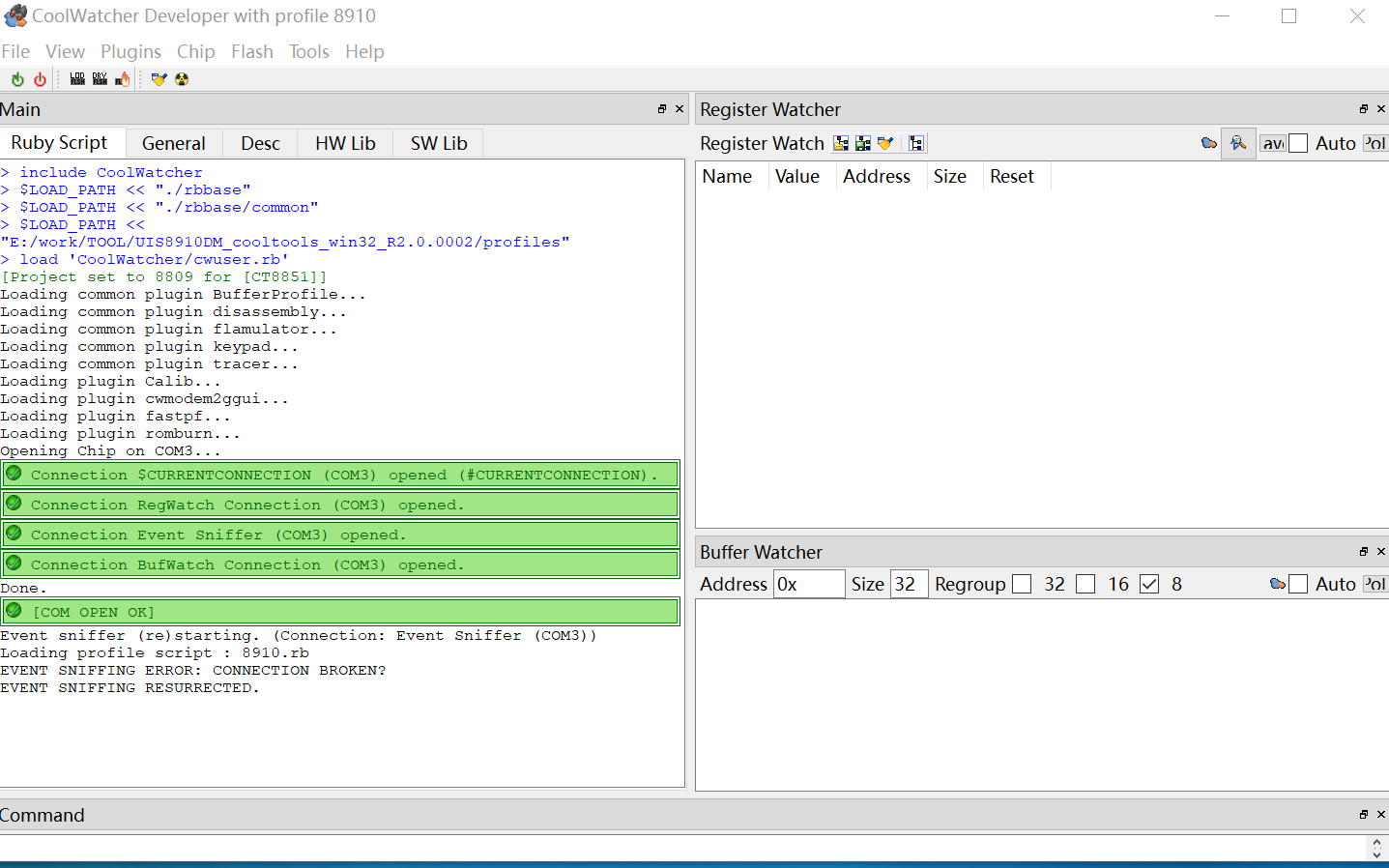The height and width of the screenshot is (868, 1389).
Task: Click the Buffer Watcher Address input field
Action: click(x=808, y=584)
